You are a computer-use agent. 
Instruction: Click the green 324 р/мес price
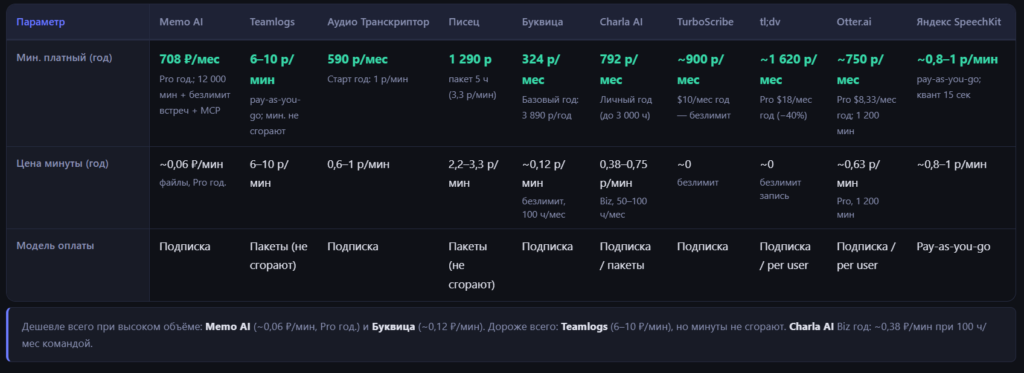coord(541,69)
